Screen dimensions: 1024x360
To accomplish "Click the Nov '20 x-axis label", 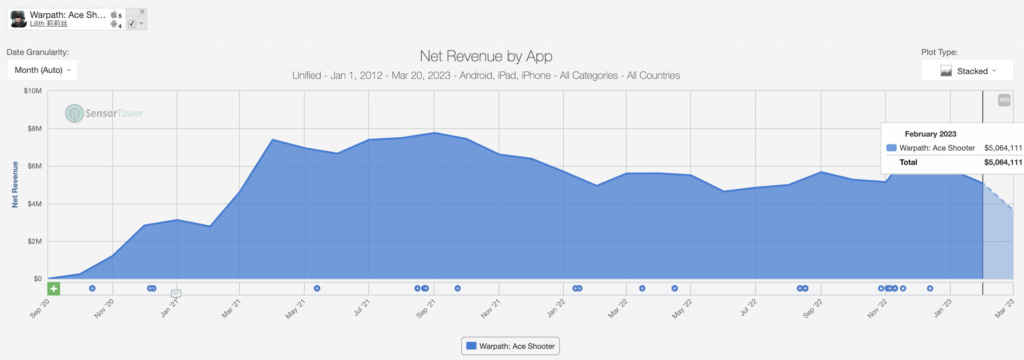I will coord(104,308).
